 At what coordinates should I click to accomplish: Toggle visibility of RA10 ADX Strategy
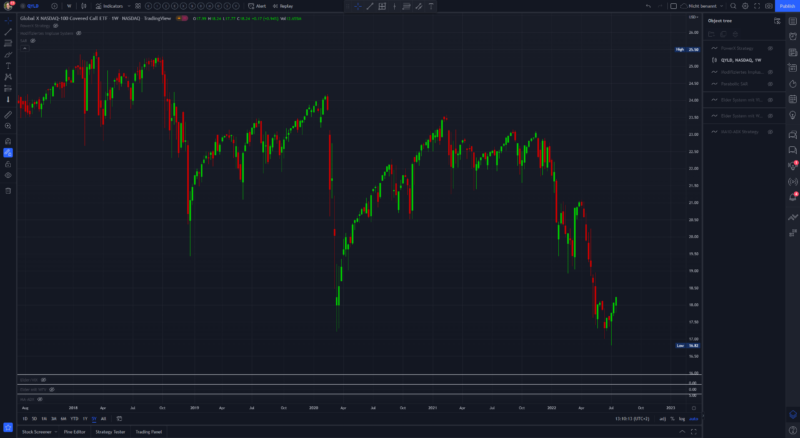click(771, 131)
